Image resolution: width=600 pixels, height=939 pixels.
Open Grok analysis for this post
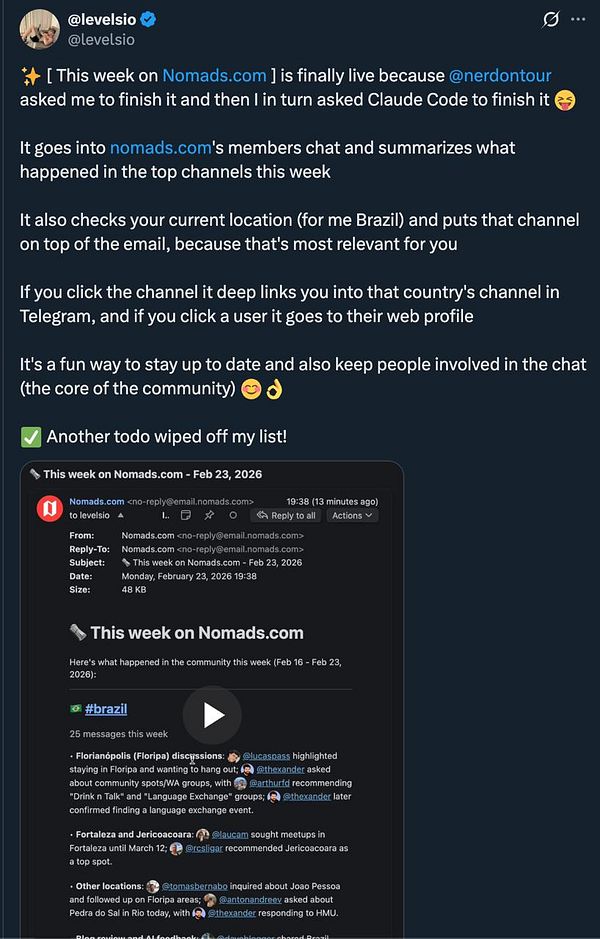(x=551, y=18)
